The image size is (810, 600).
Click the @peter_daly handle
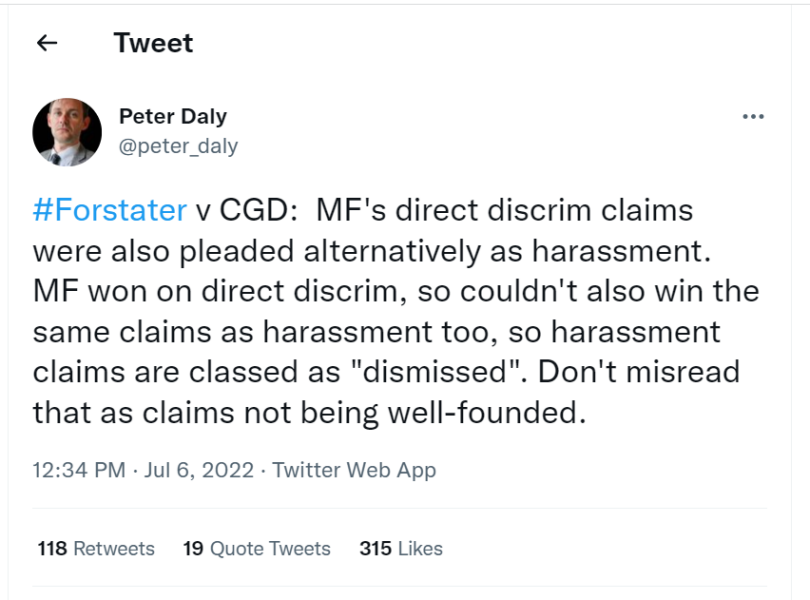pos(178,146)
